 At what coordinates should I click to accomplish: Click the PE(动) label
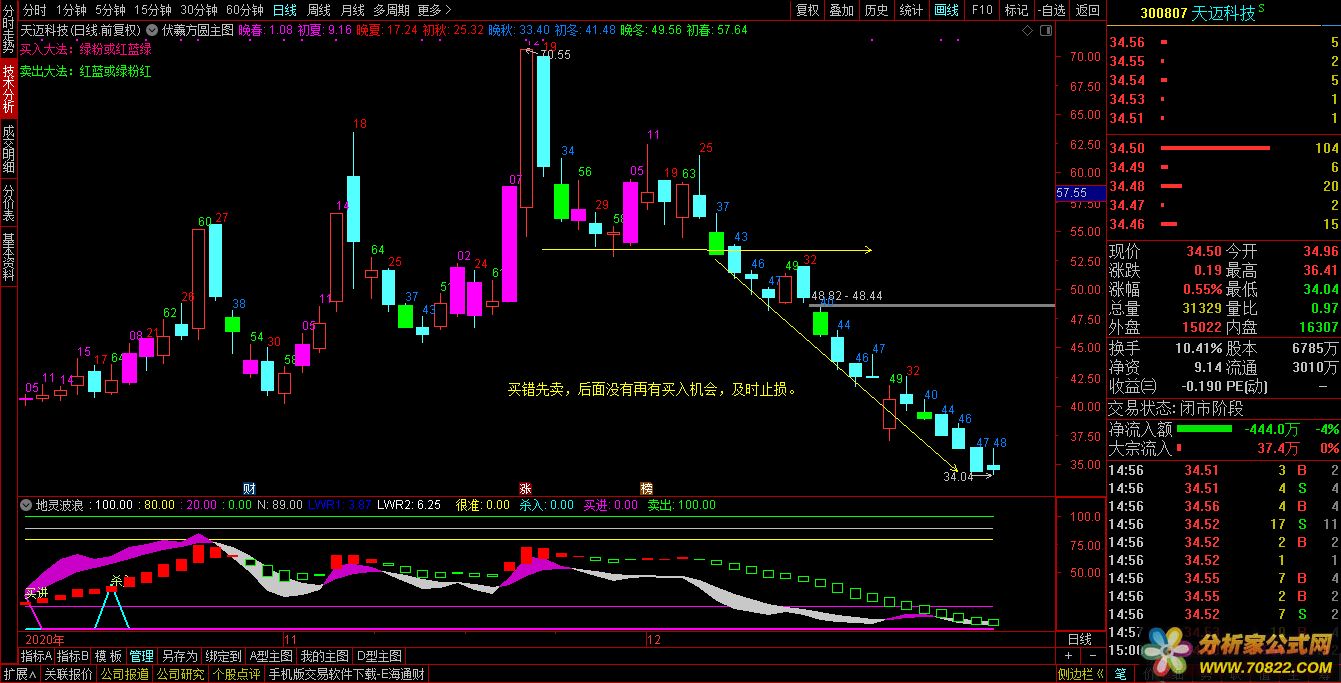(1246, 386)
